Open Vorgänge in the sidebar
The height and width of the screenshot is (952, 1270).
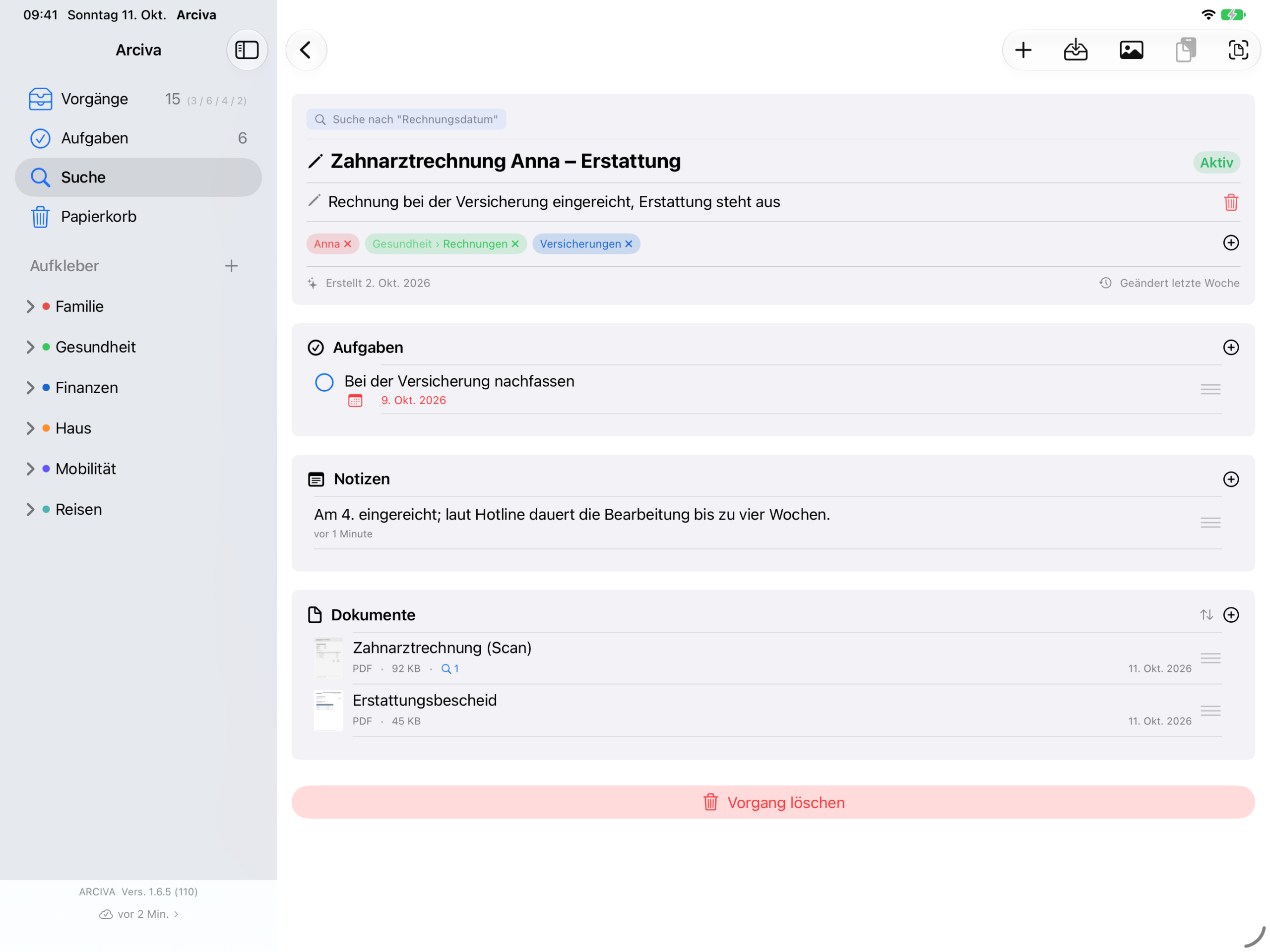click(138, 99)
